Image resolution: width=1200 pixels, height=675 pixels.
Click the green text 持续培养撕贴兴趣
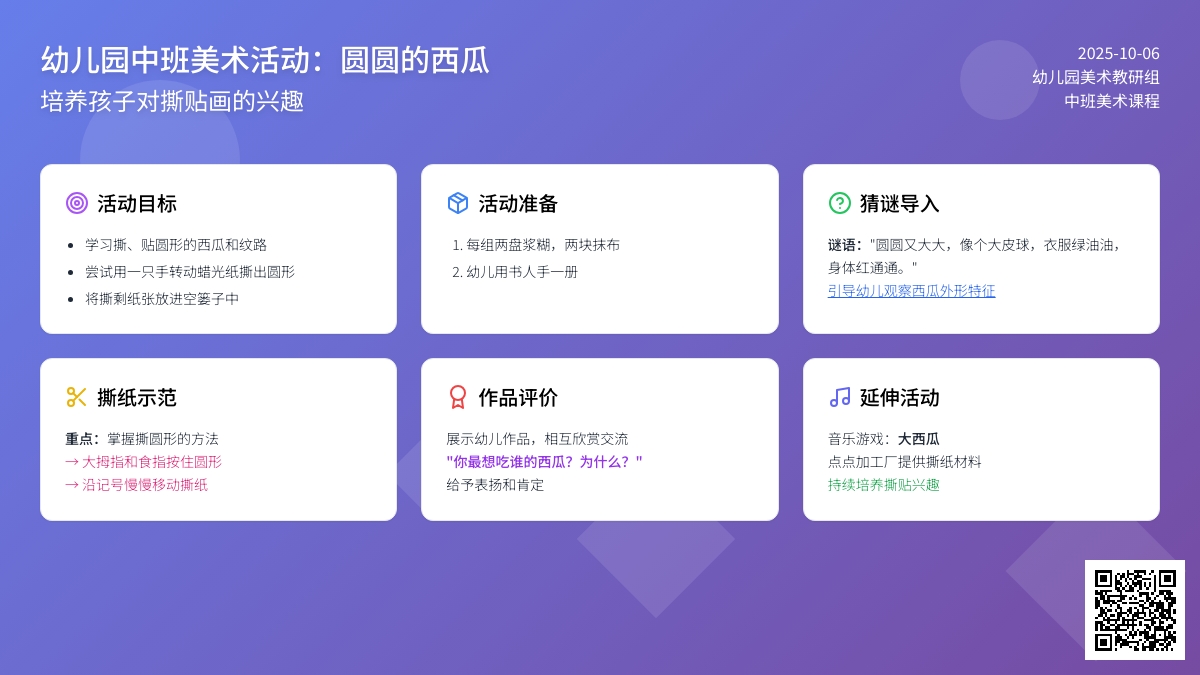[x=884, y=485]
